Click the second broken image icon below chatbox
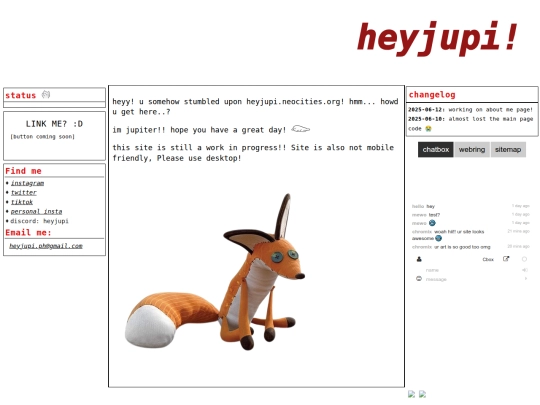The height and width of the screenshot is (405, 540). pyautogui.click(x=423, y=394)
